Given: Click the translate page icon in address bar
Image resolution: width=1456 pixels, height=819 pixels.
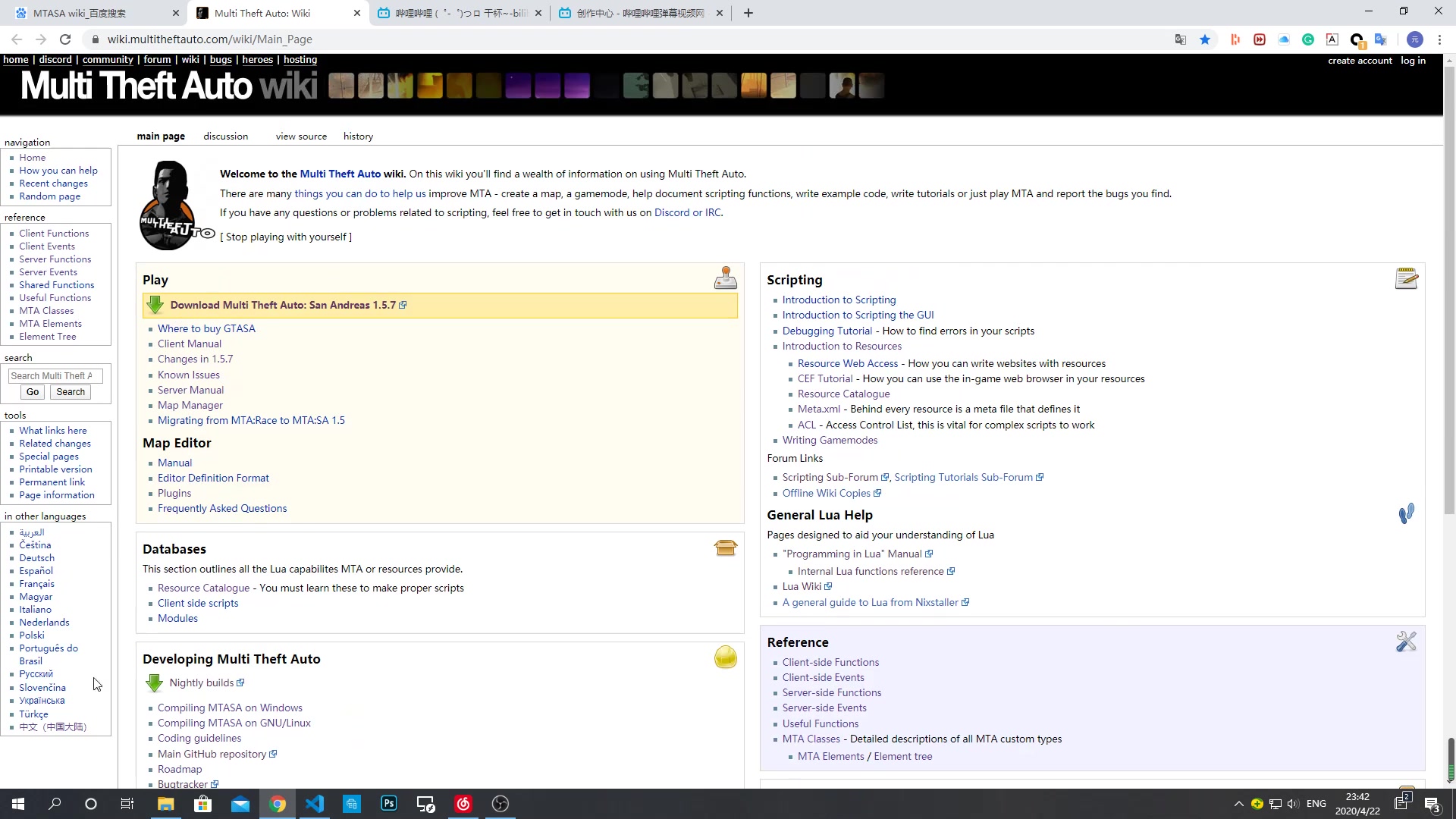Looking at the screenshot, I should (1181, 39).
